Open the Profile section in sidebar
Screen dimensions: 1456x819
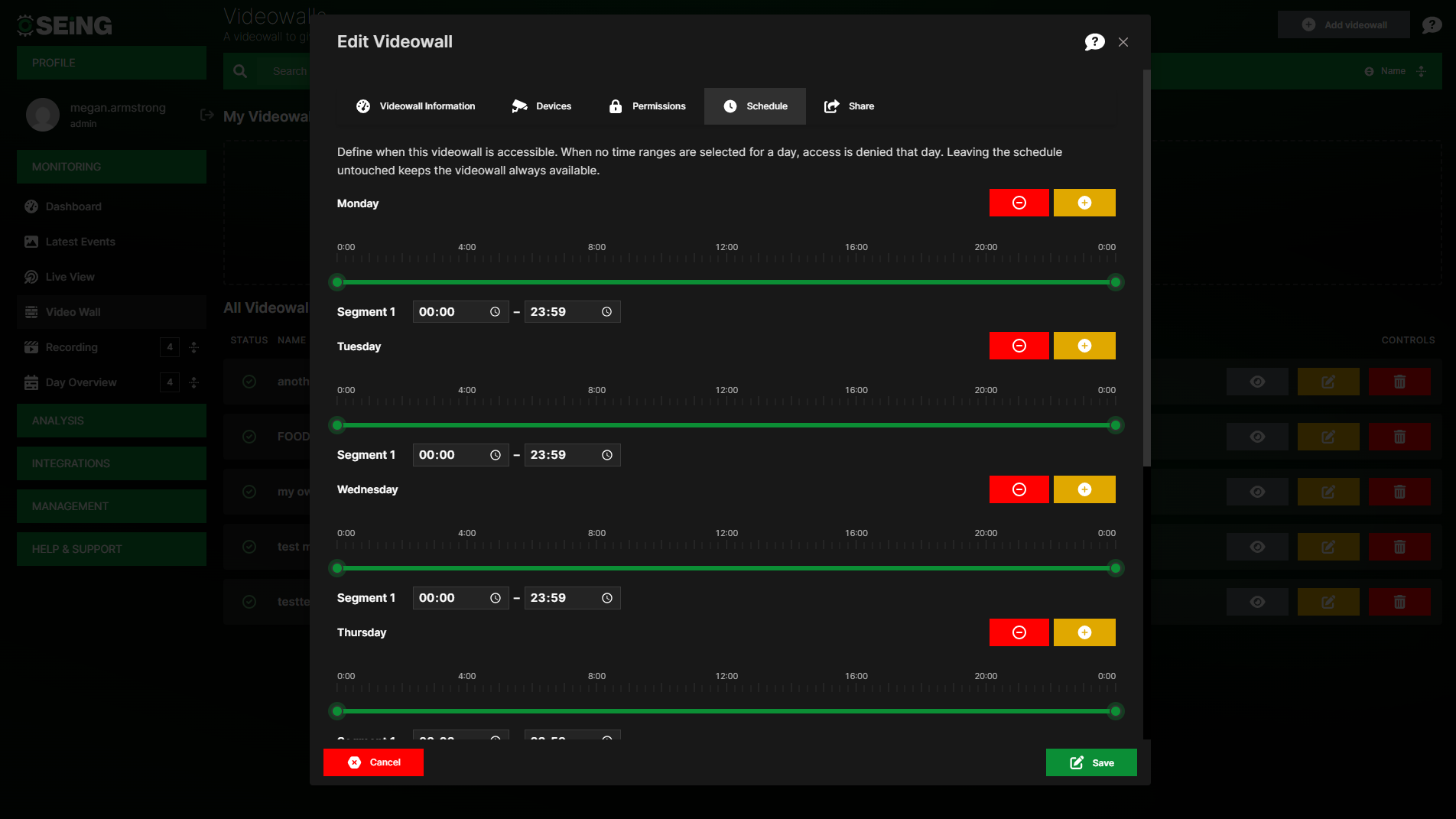tap(112, 63)
